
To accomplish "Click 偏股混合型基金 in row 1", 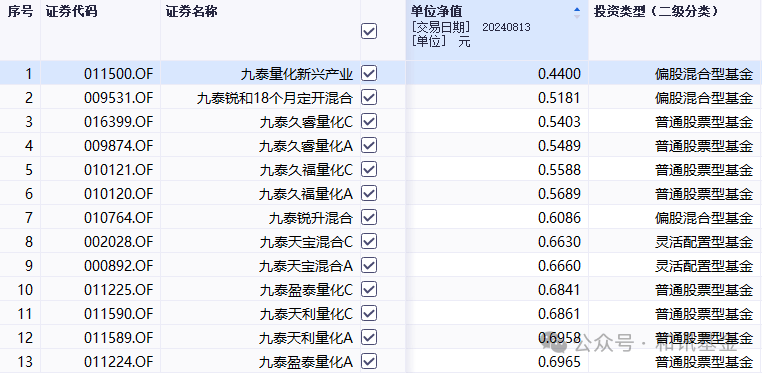I will click(x=704, y=74).
